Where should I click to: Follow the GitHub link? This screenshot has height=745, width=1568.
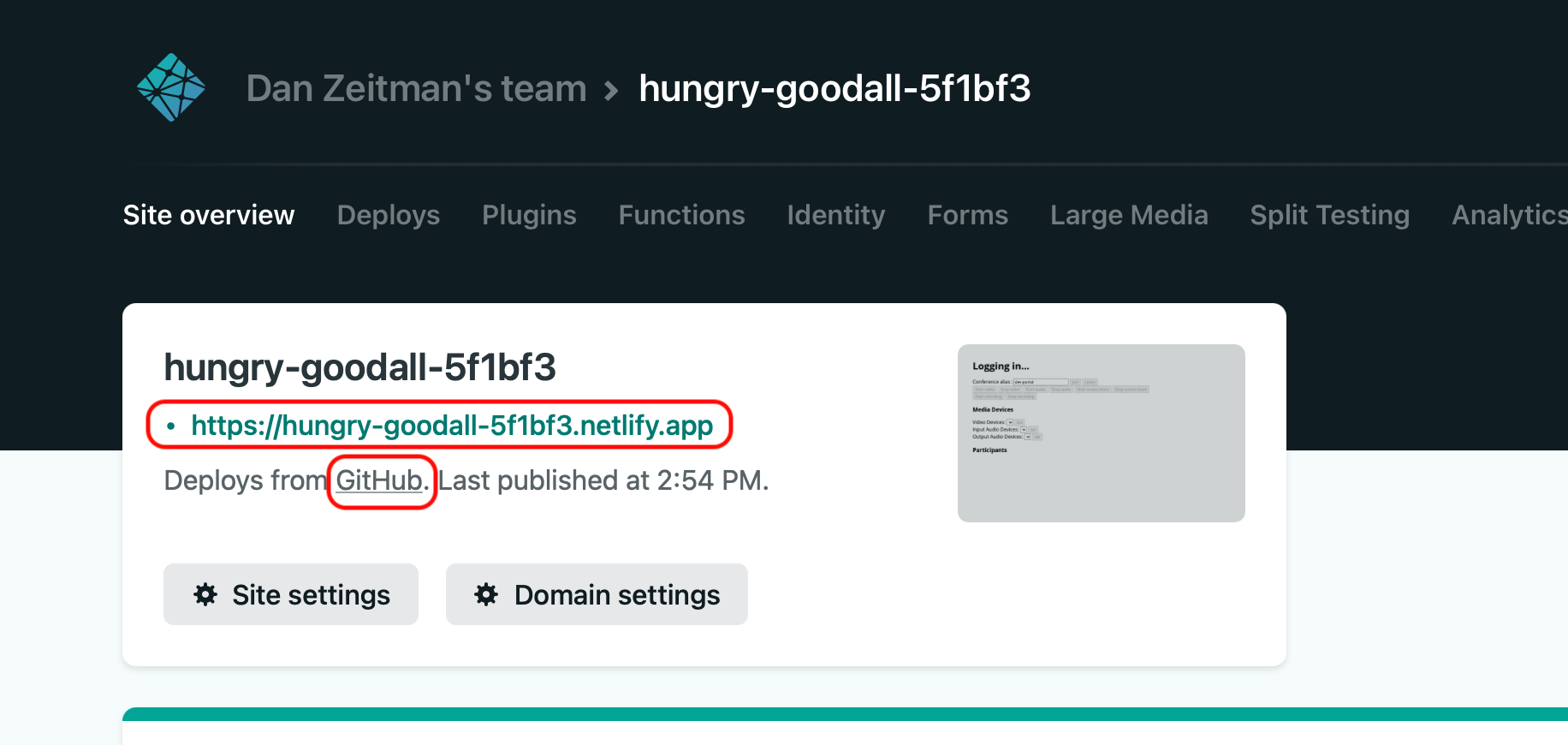pyautogui.click(x=379, y=480)
